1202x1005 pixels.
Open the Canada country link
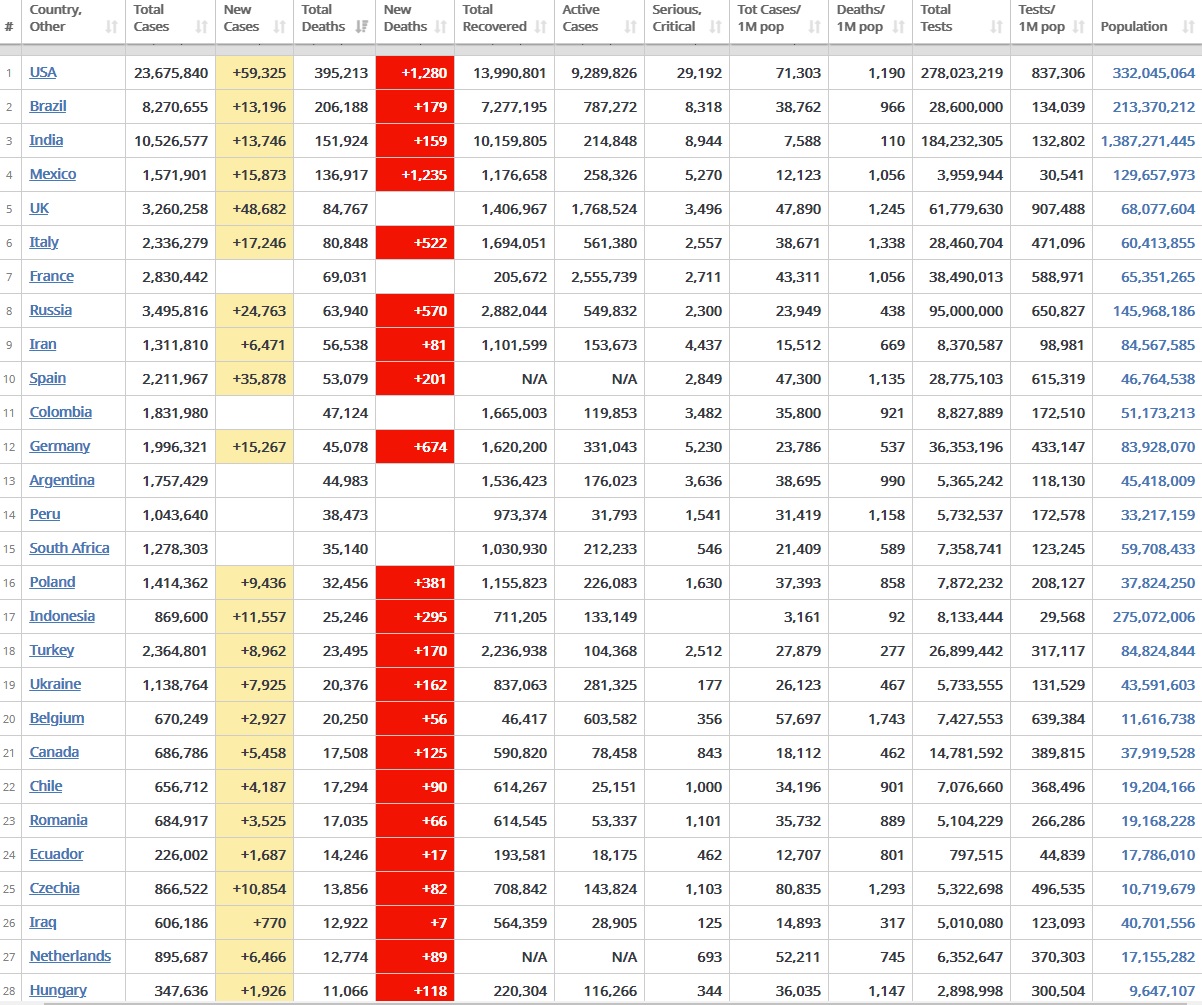pos(54,752)
